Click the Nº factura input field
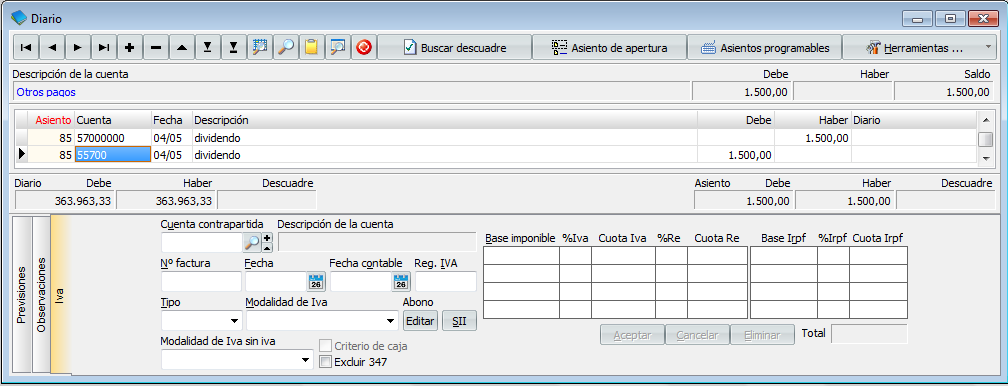1008x386 pixels. point(201,282)
